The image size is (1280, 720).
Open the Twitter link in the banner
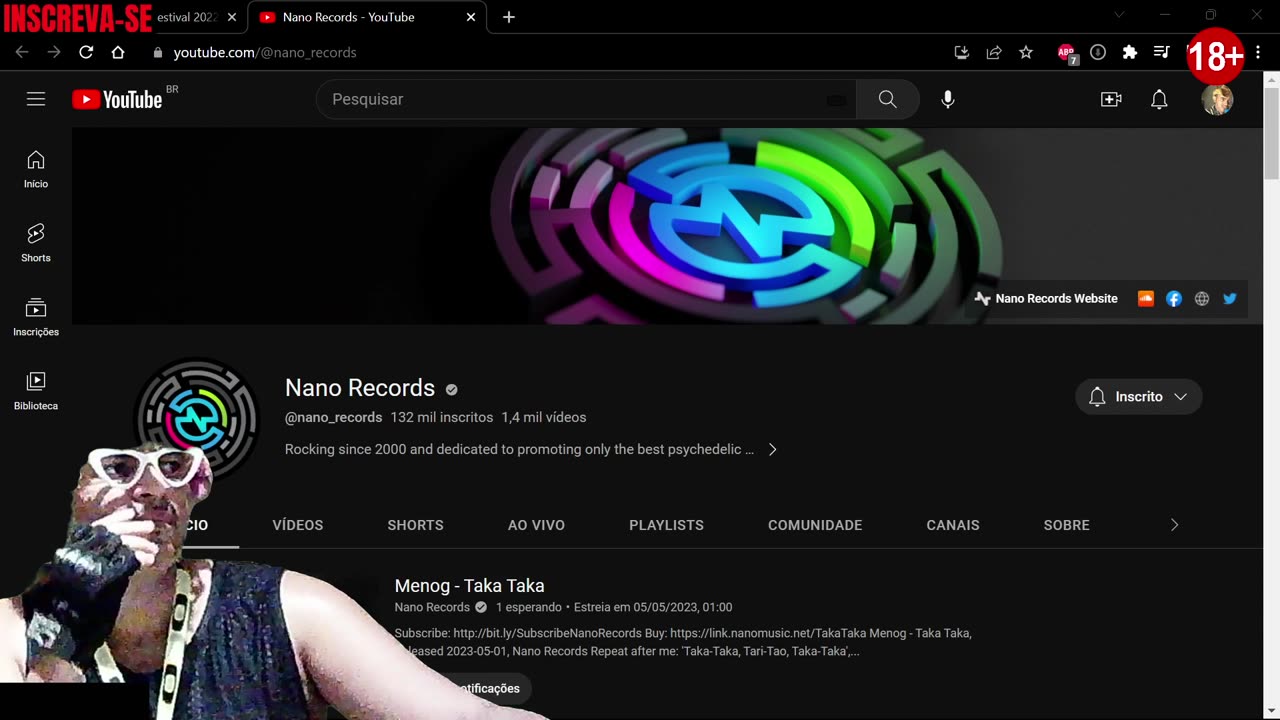pyautogui.click(x=1230, y=298)
